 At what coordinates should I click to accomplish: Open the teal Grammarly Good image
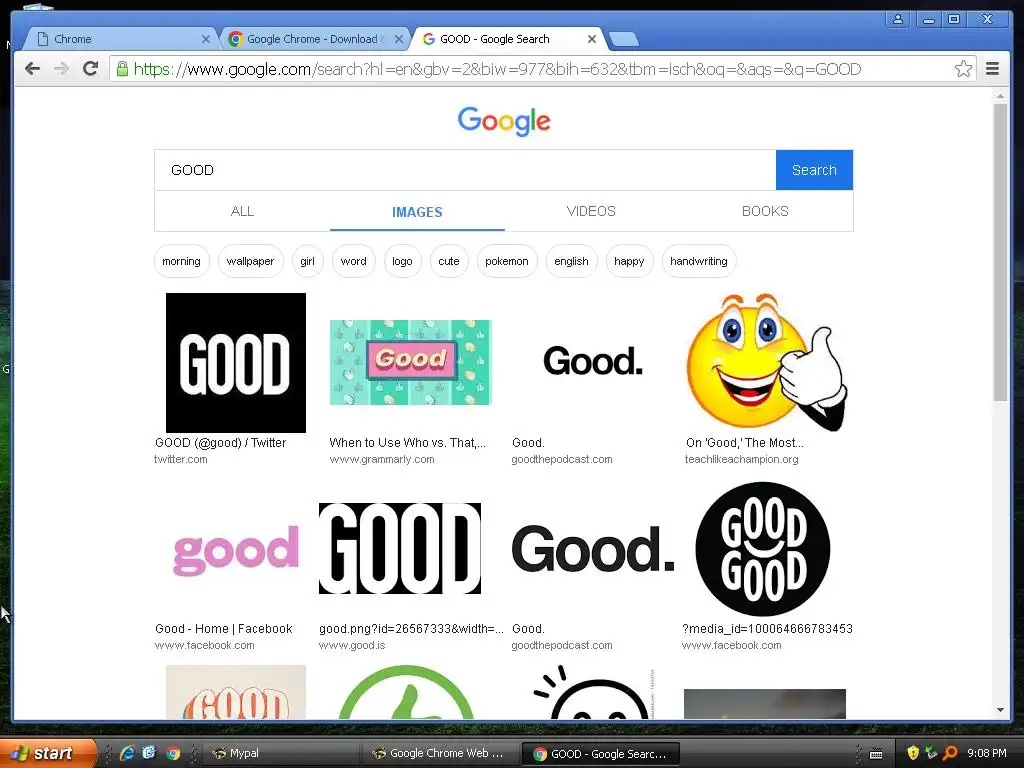pos(410,362)
